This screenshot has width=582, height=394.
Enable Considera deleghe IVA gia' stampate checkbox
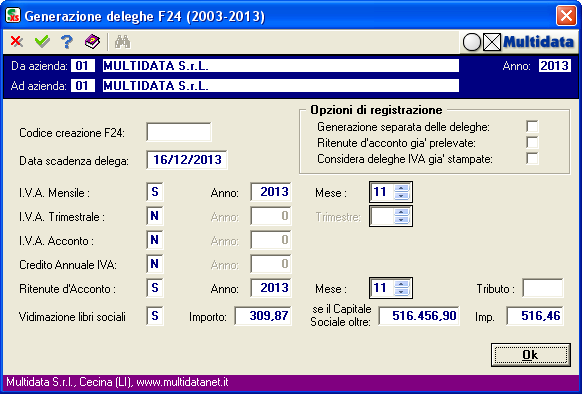(x=532, y=159)
